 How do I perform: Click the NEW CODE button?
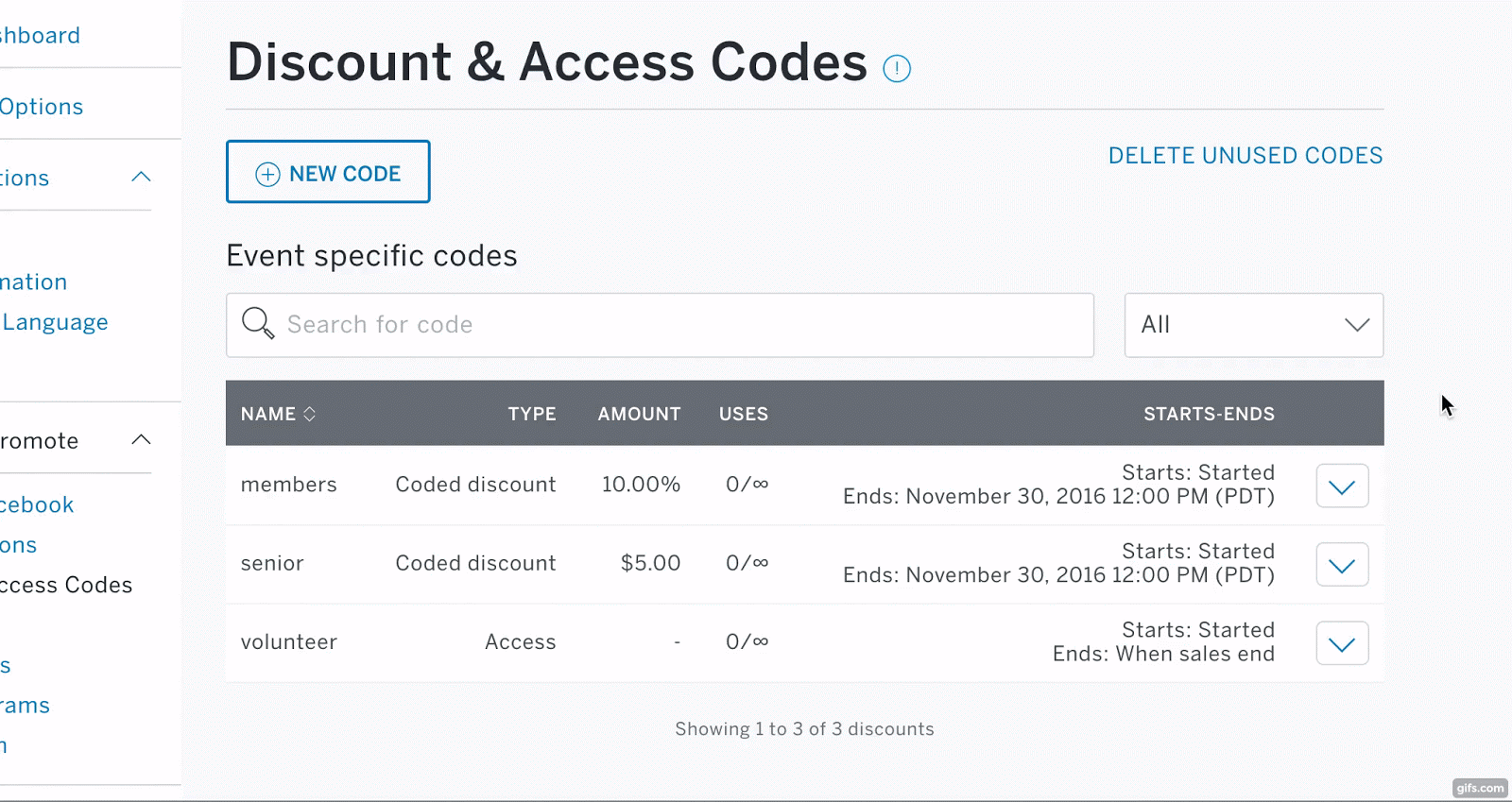coord(328,172)
